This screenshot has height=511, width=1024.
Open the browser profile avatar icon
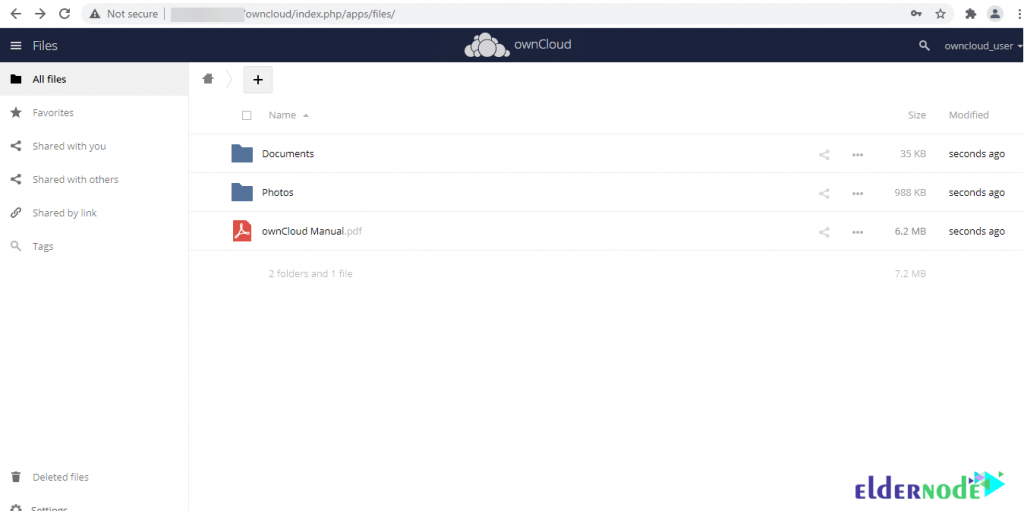point(995,14)
